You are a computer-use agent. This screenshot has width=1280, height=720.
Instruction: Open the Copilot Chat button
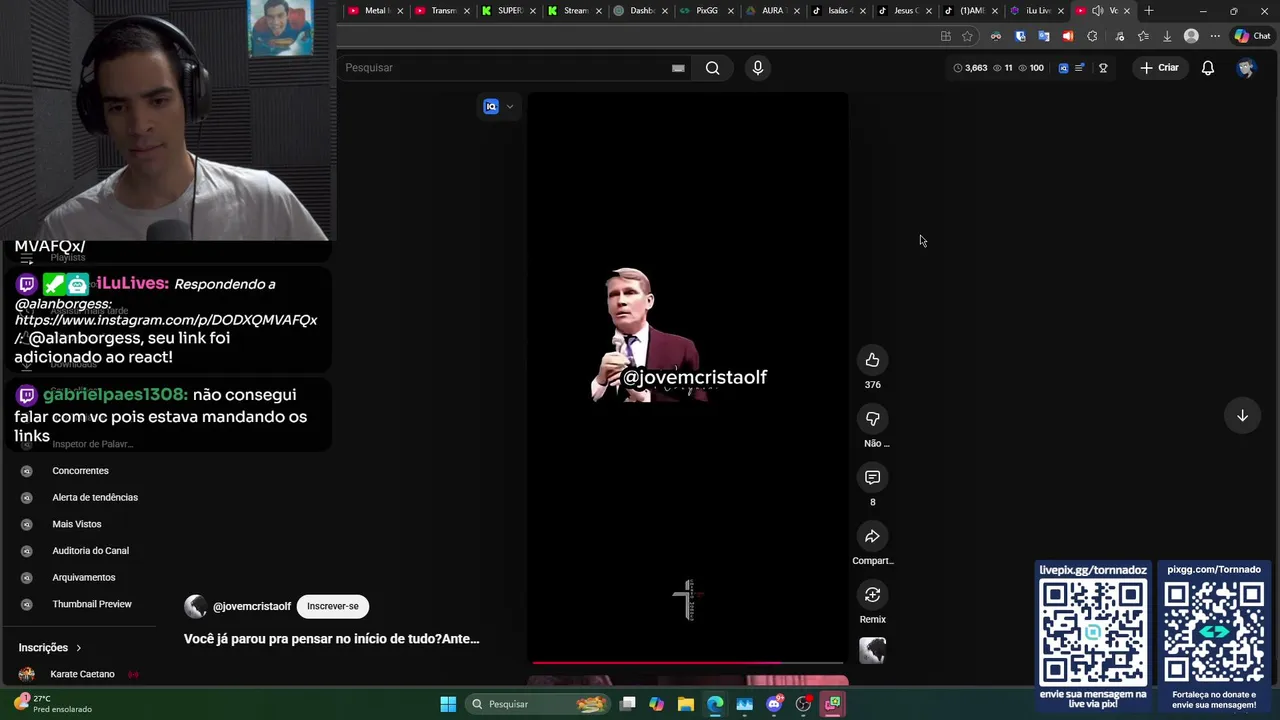click(x=1252, y=36)
